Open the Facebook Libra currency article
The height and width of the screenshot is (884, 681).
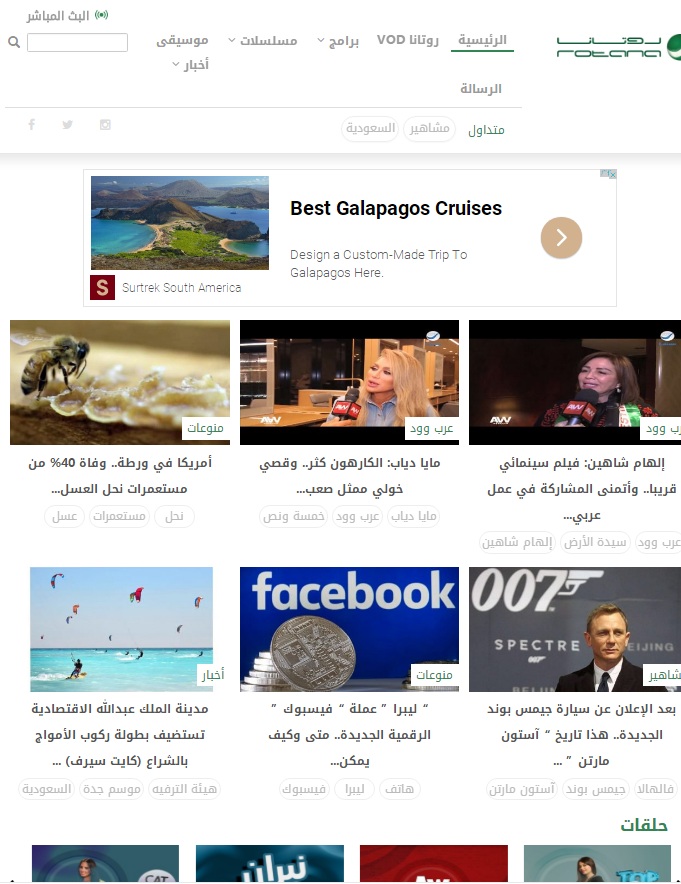(350, 735)
